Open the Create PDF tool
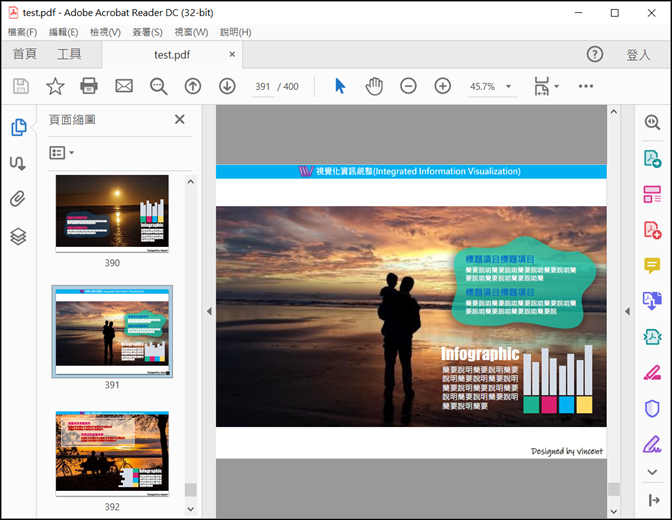Image resolution: width=672 pixels, height=520 pixels. coord(652,230)
